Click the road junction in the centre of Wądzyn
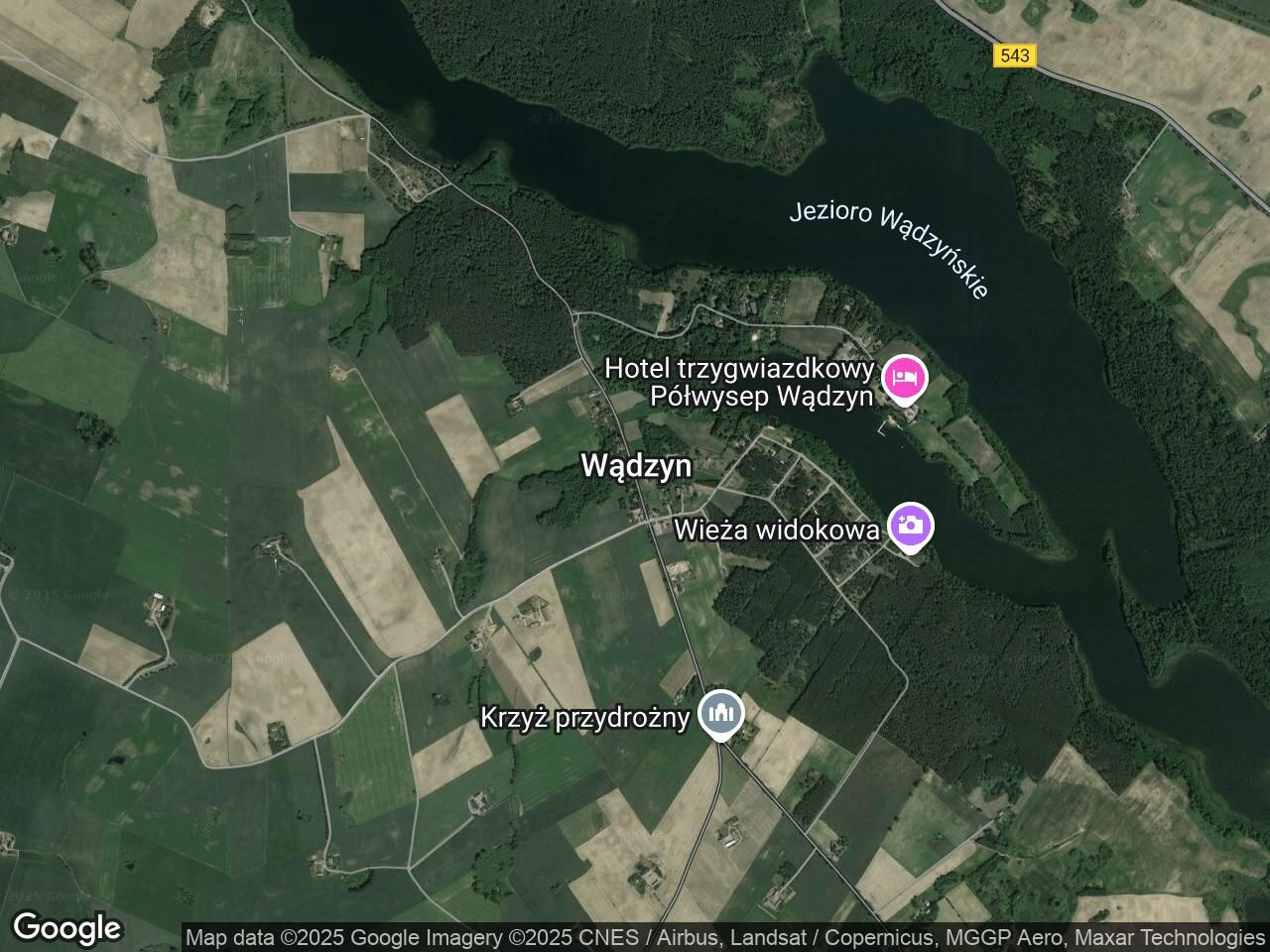1270x952 pixels. click(x=652, y=523)
